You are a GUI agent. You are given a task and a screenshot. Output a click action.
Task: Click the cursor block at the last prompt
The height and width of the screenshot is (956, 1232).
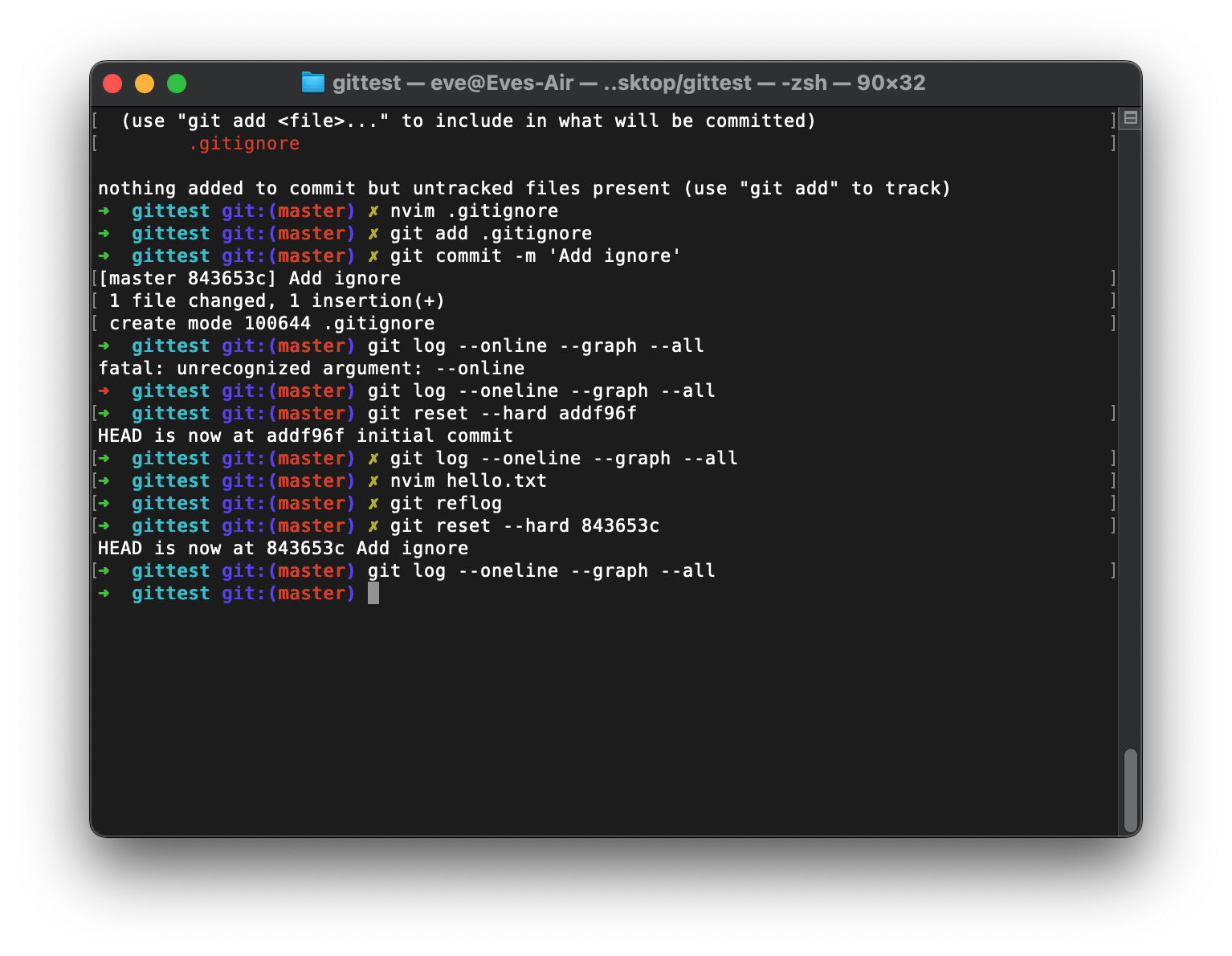[373, 594]
